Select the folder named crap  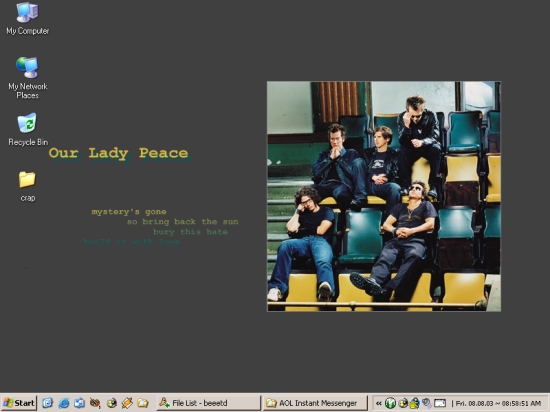pos(27,186)
